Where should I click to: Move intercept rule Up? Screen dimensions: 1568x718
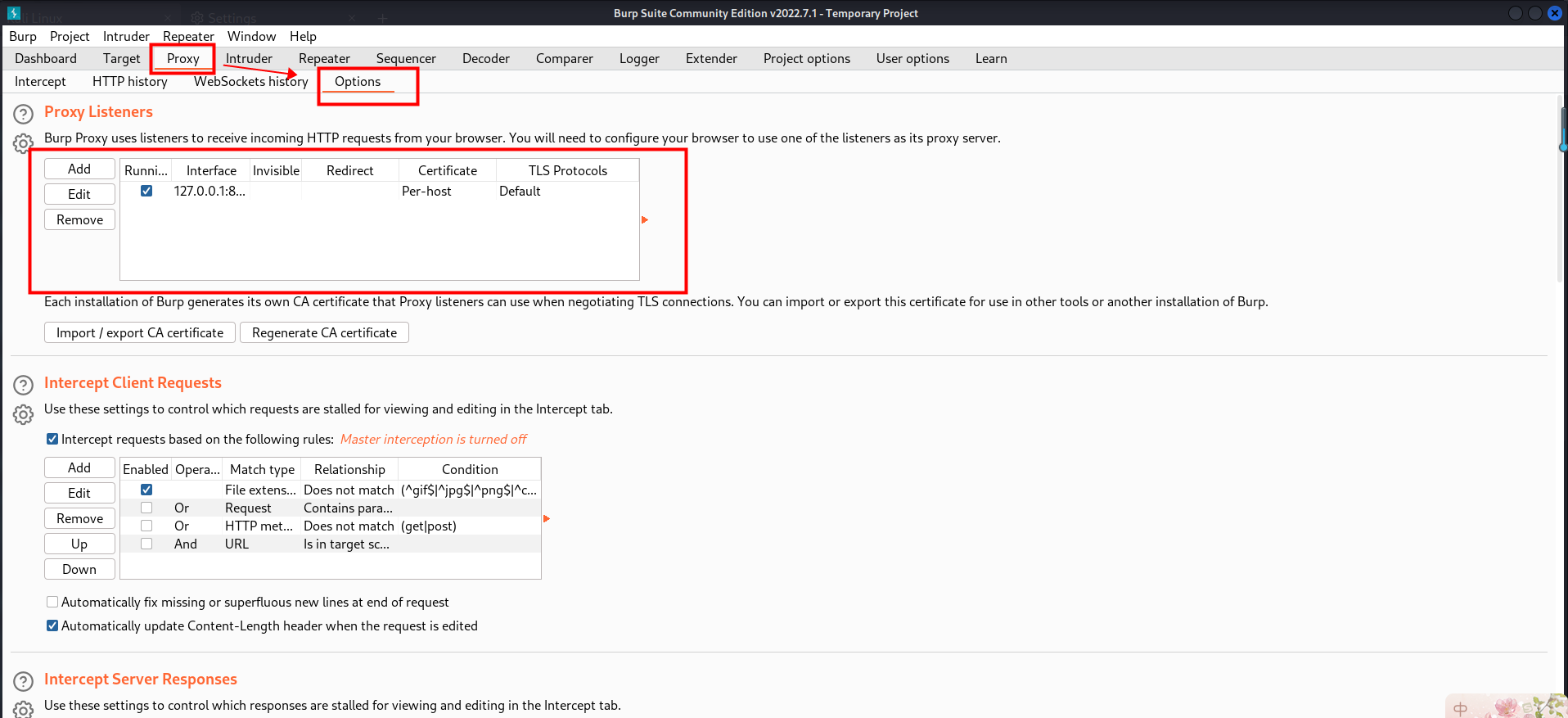click(79, 544)
